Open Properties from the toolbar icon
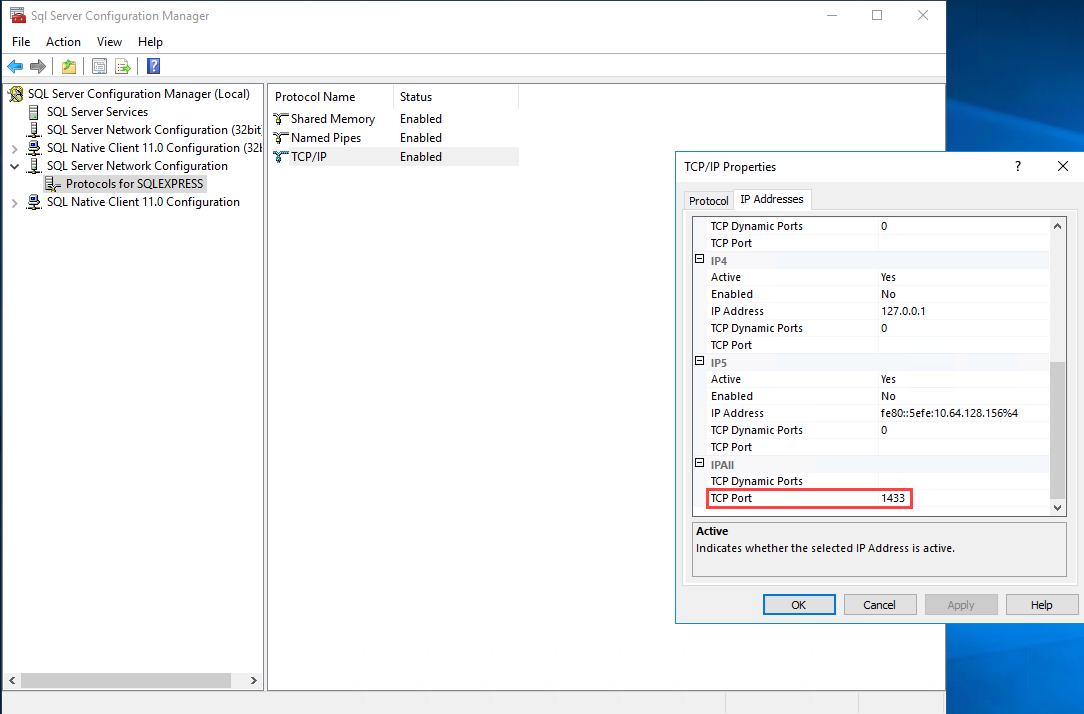 click(x=100, y=66)
